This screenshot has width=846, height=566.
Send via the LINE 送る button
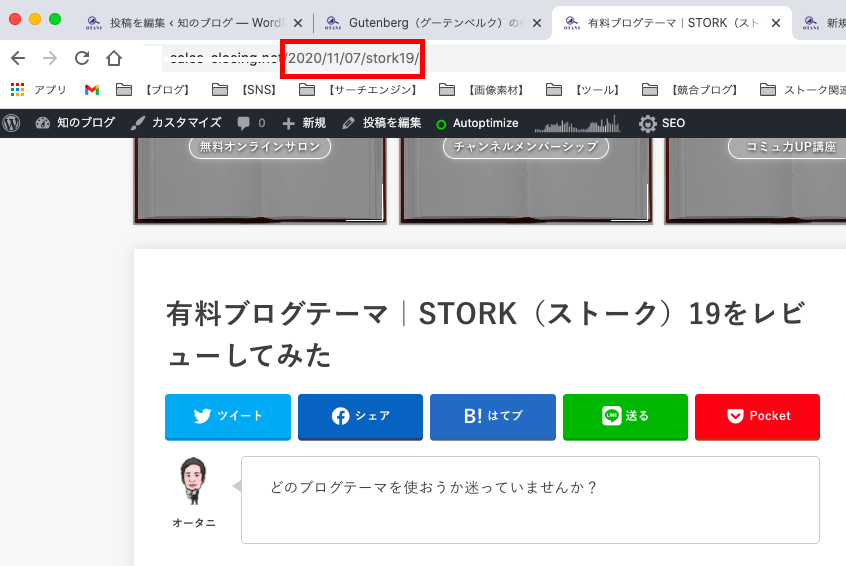(625, 417)
